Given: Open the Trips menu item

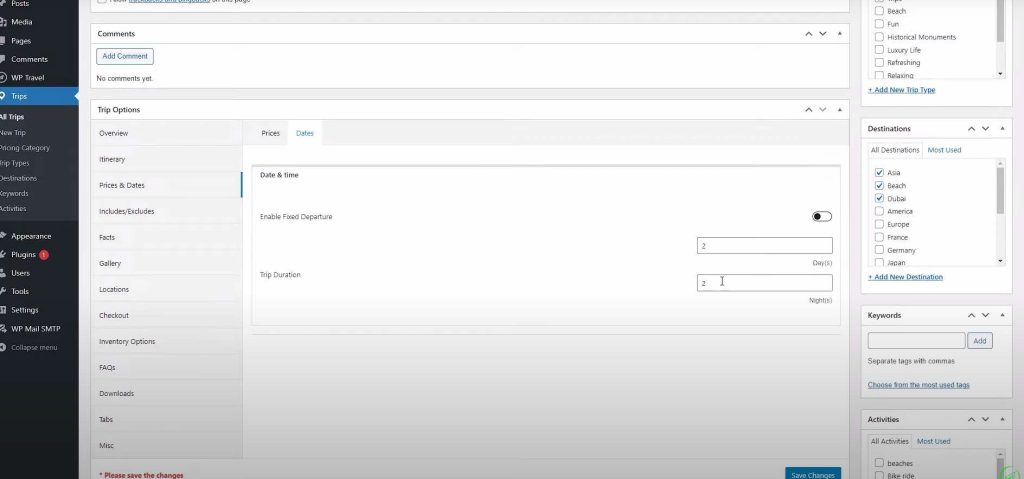Looking at the screenshot, I should 19,96.
